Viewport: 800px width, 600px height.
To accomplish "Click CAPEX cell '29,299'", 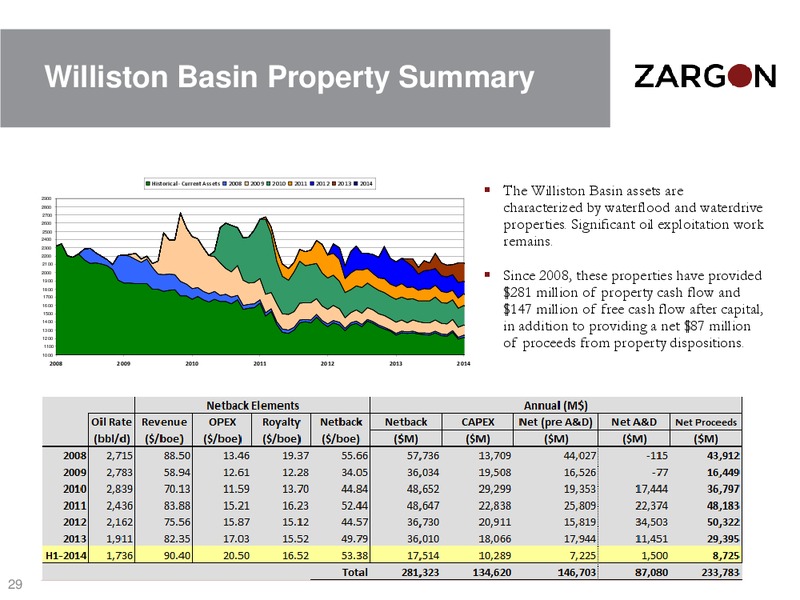I will tap(494, 489).
